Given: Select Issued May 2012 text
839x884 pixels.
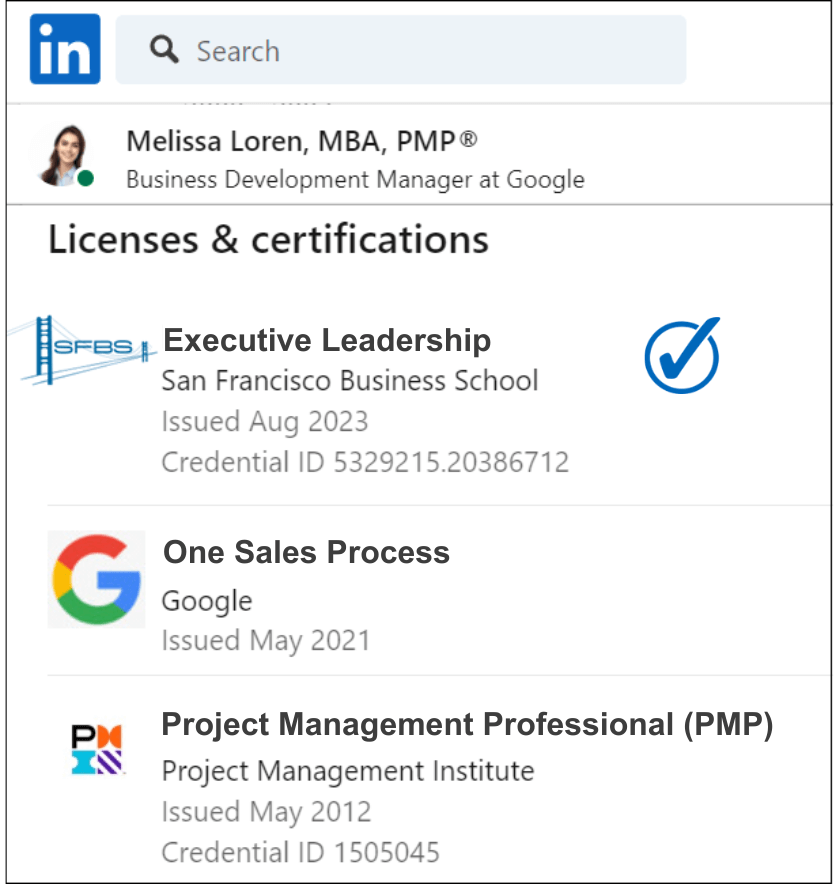Looking at the screenshot, I should pos(266,812).
